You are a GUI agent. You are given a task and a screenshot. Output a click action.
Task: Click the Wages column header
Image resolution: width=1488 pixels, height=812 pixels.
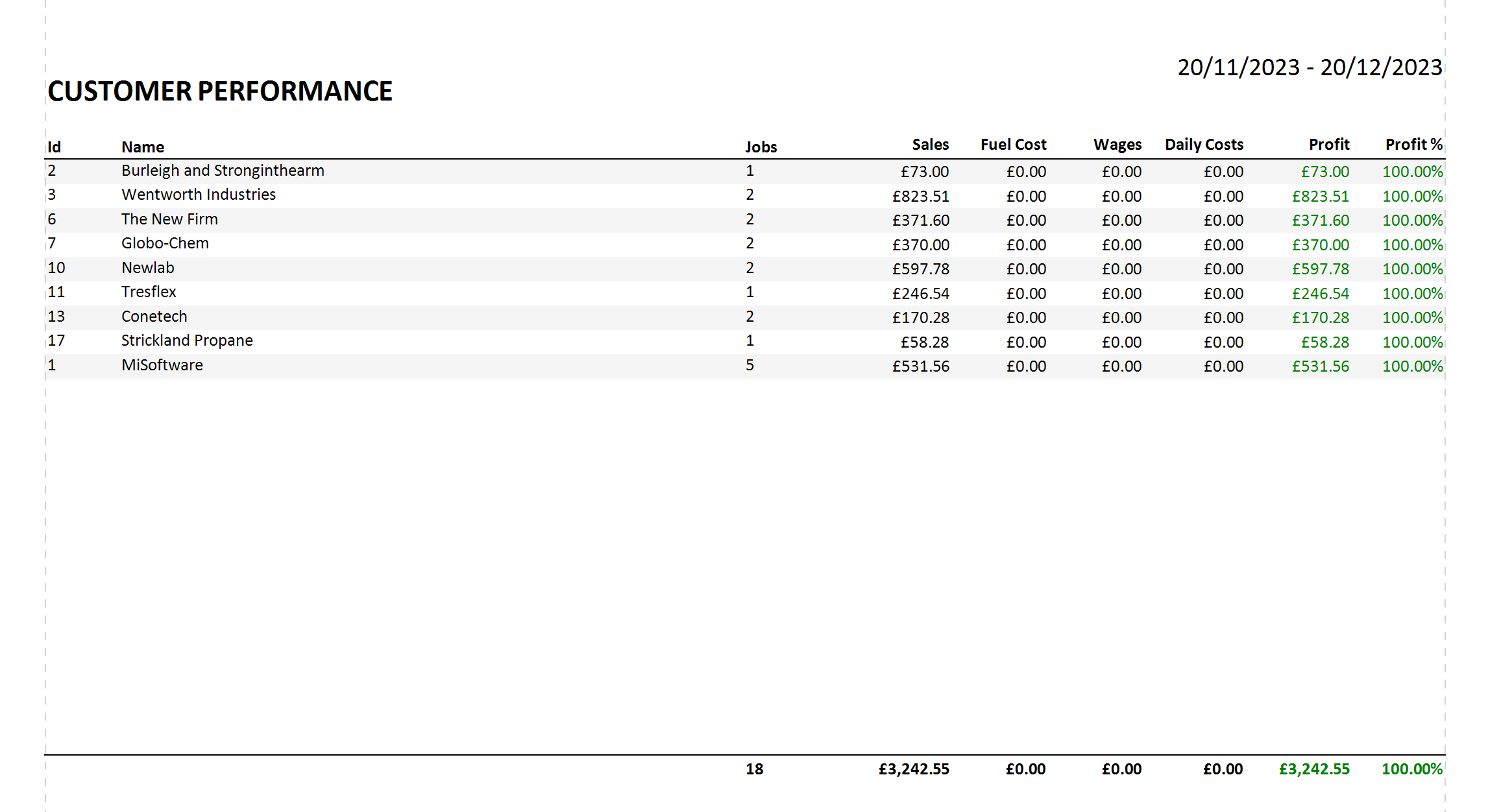(1117, 145)
